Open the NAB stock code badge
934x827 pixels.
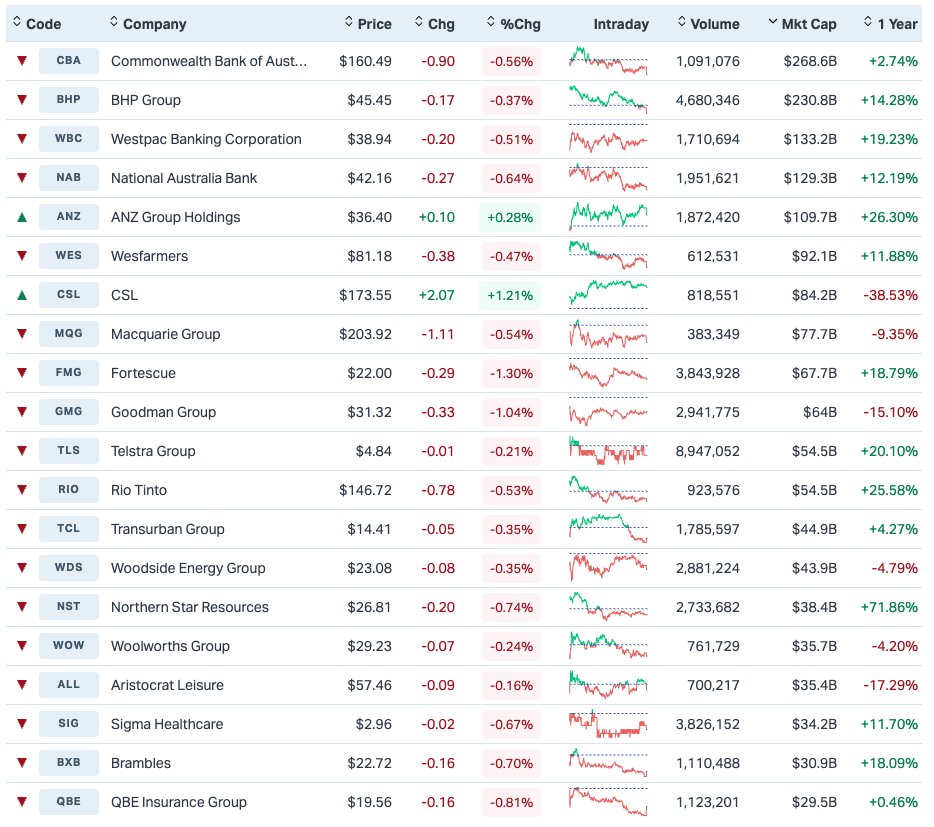[69, 178]
